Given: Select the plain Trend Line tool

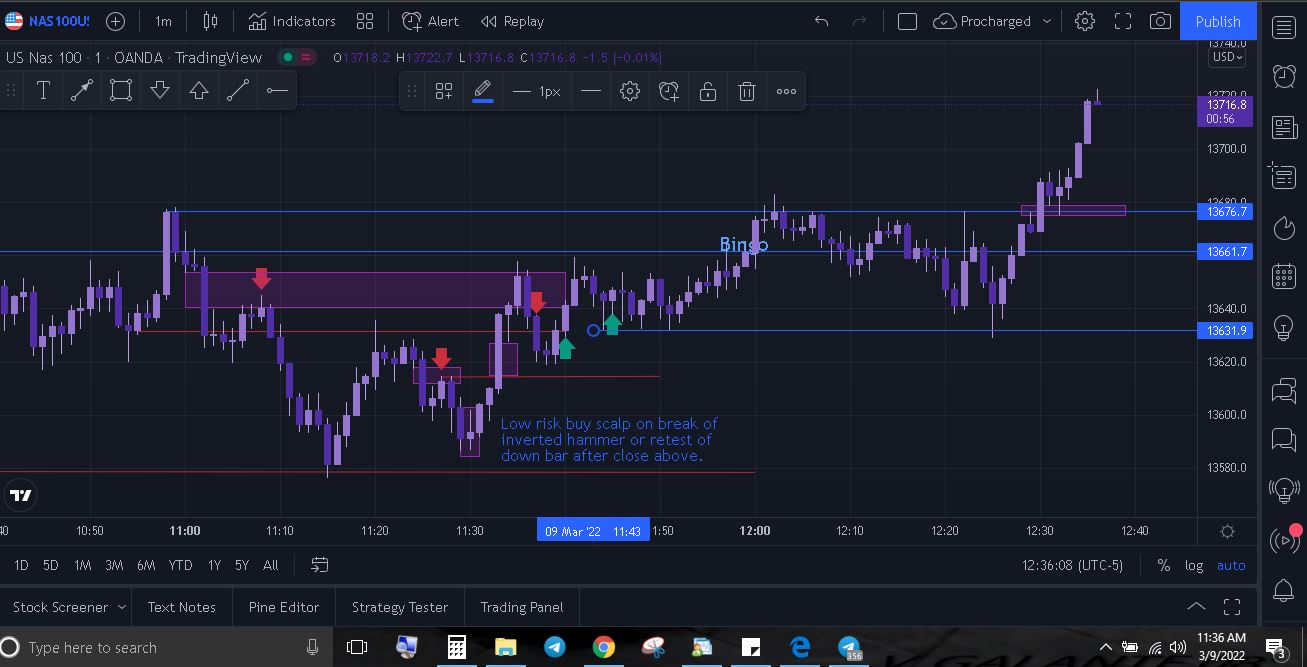Looking at the screenshot, I should 238,91.
